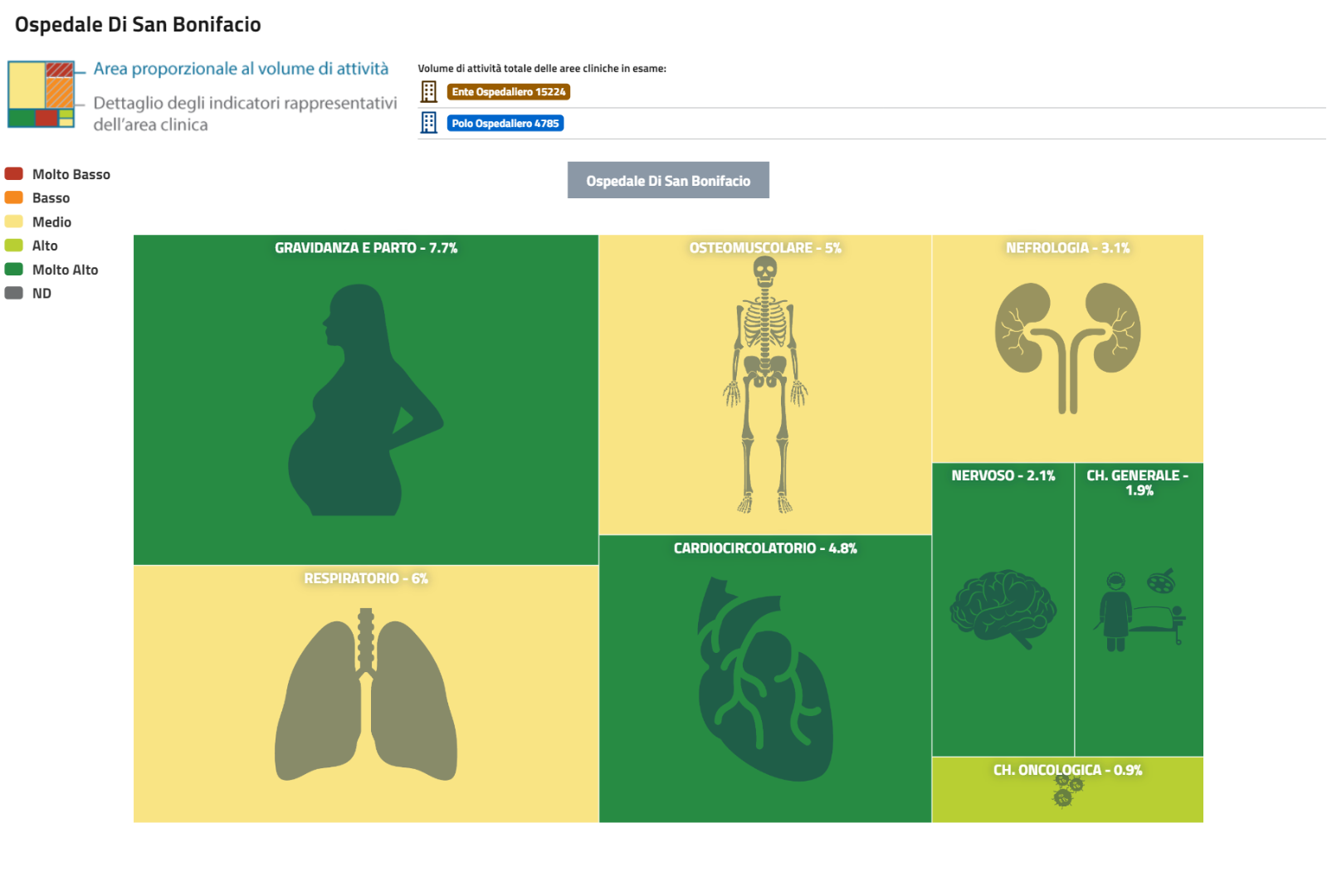Click the RESPIRATORIO - 6% tile title
The height and width of the screenshot is (896, 1337).
point(366,578)
